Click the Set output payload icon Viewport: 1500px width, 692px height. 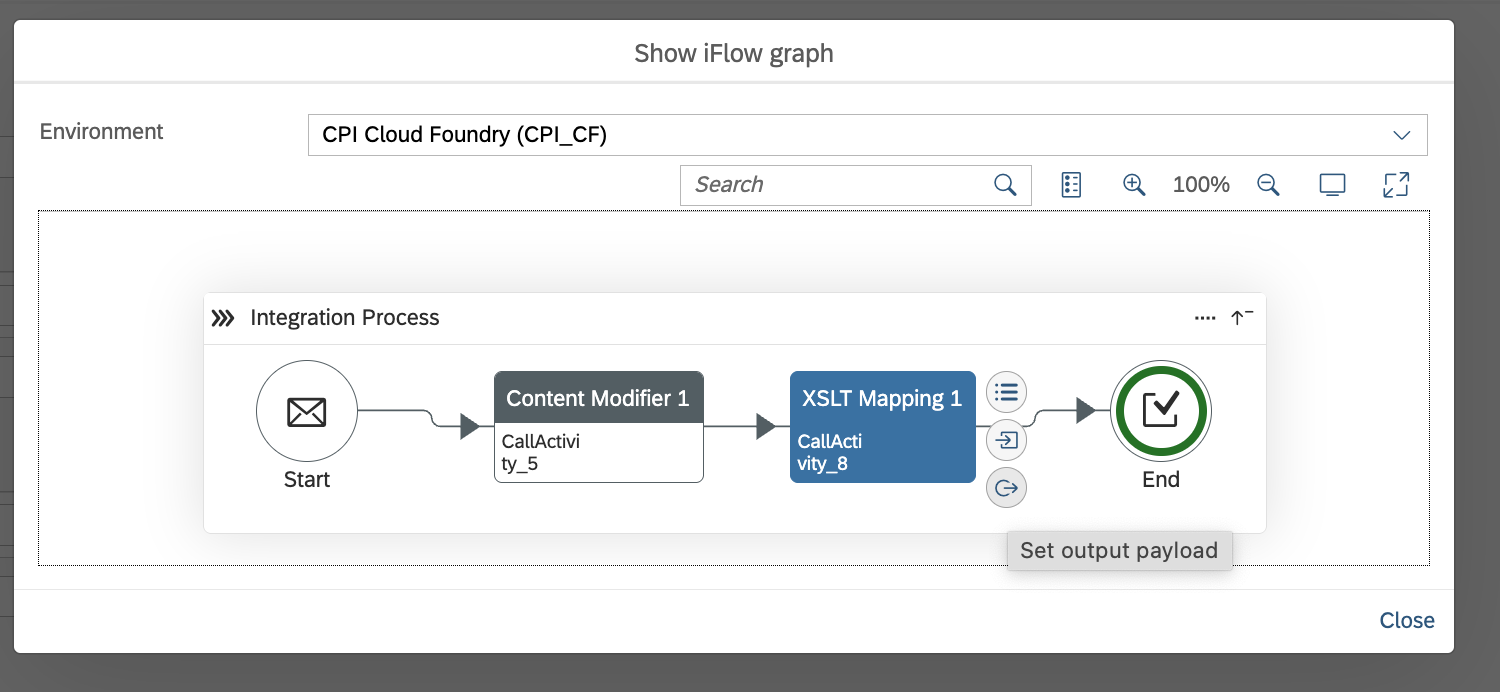1006,488
